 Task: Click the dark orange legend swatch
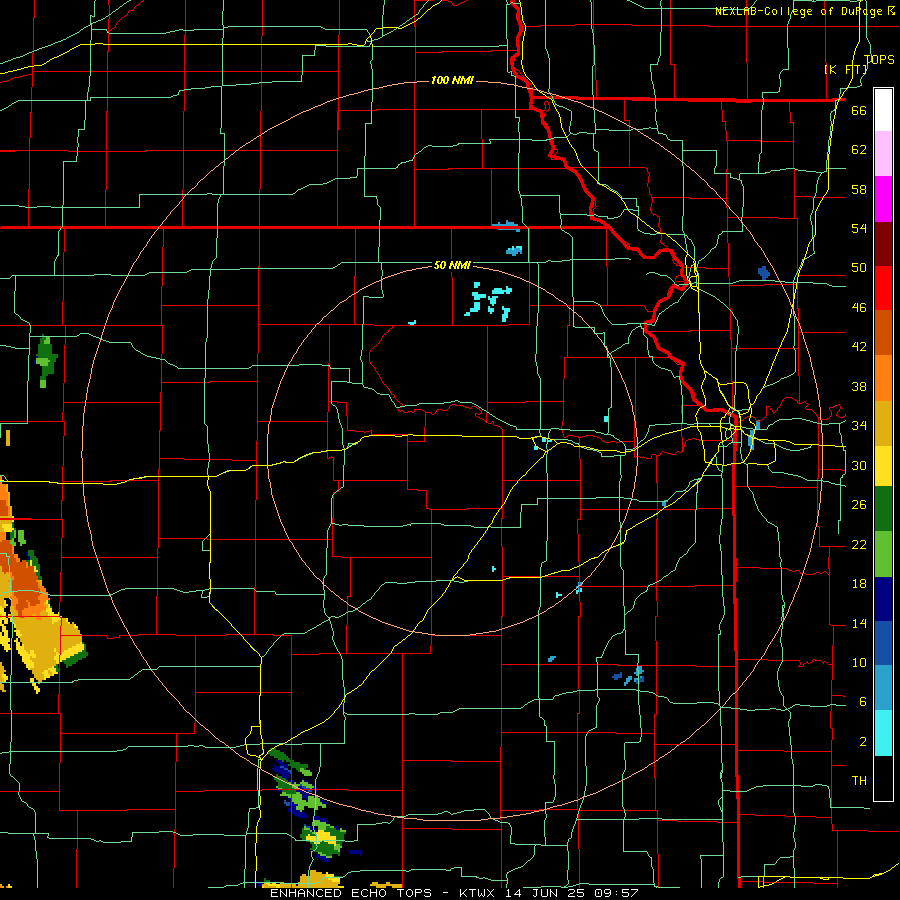(883, 332)
